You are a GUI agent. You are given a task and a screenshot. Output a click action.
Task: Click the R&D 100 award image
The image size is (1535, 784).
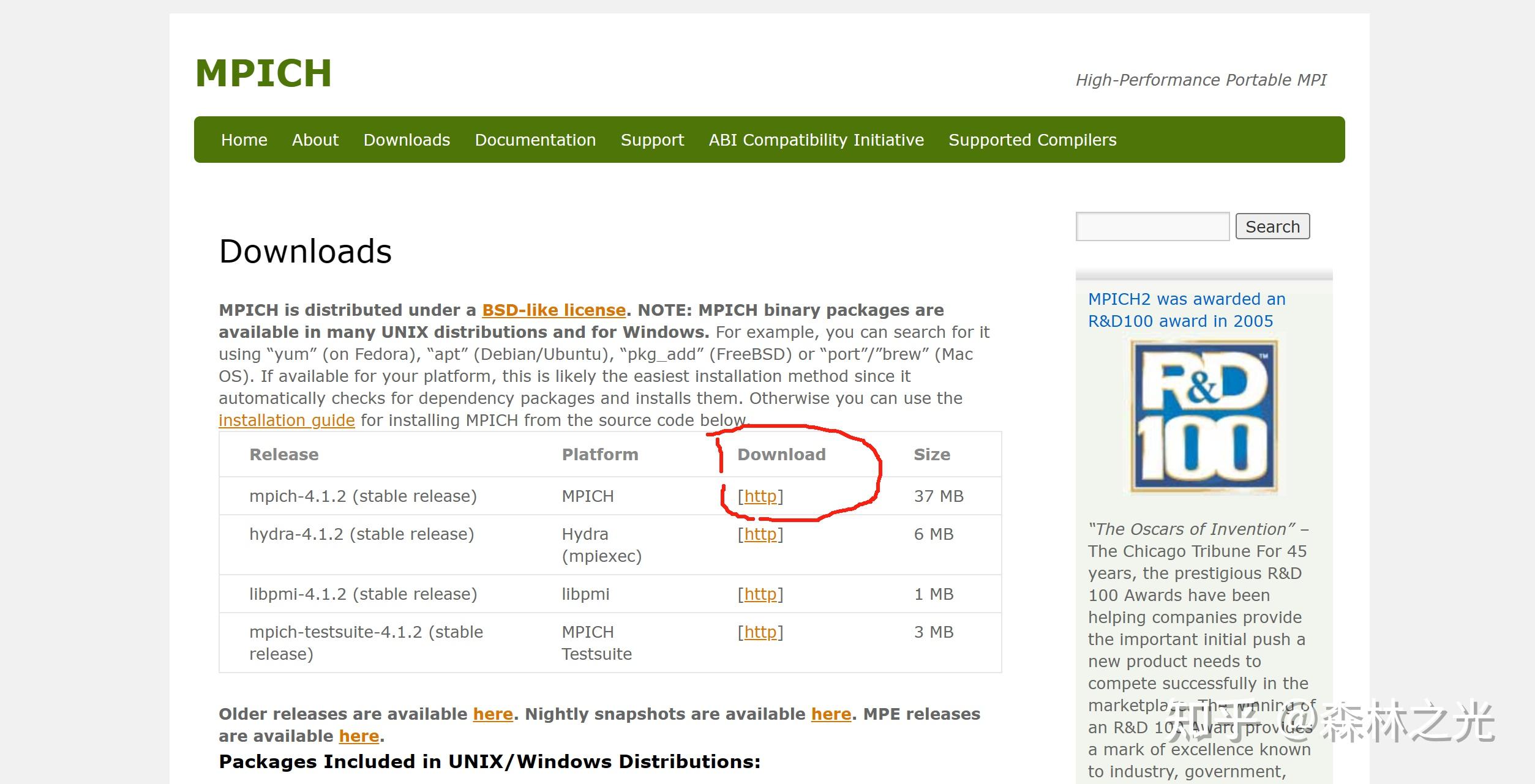coord(1203,416)
